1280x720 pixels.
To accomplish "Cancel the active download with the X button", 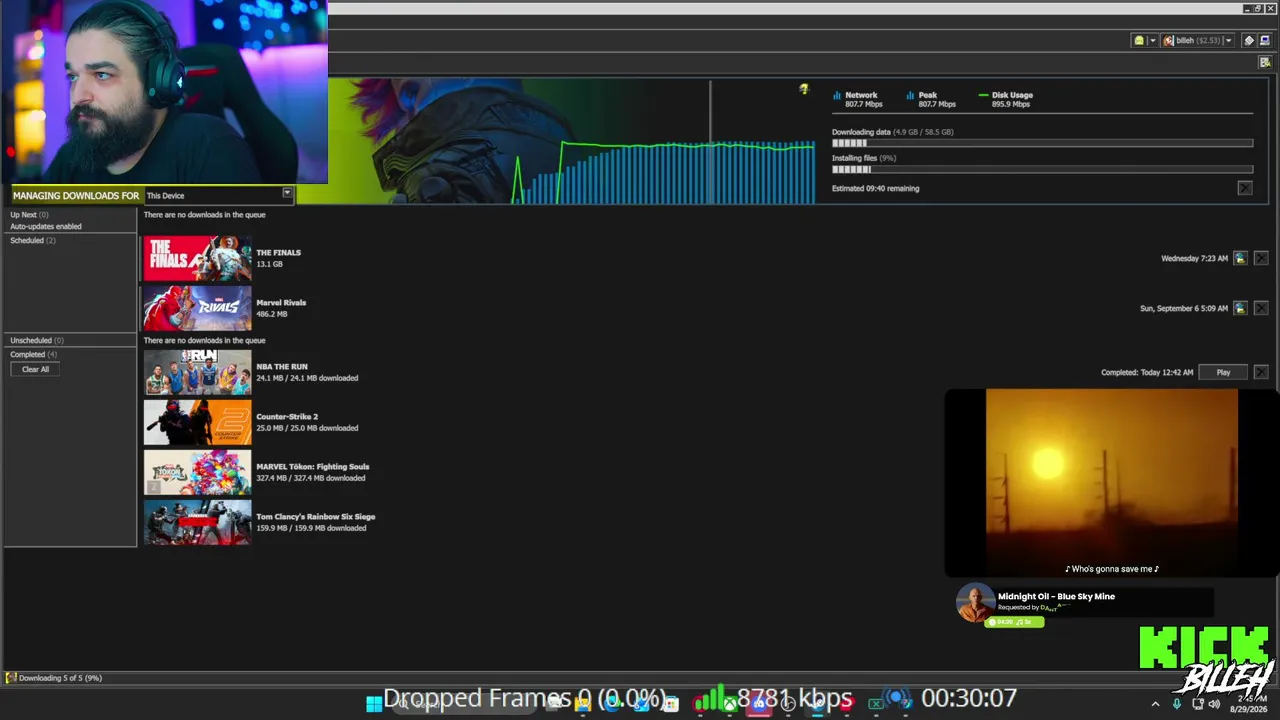I will (1245, 188).
